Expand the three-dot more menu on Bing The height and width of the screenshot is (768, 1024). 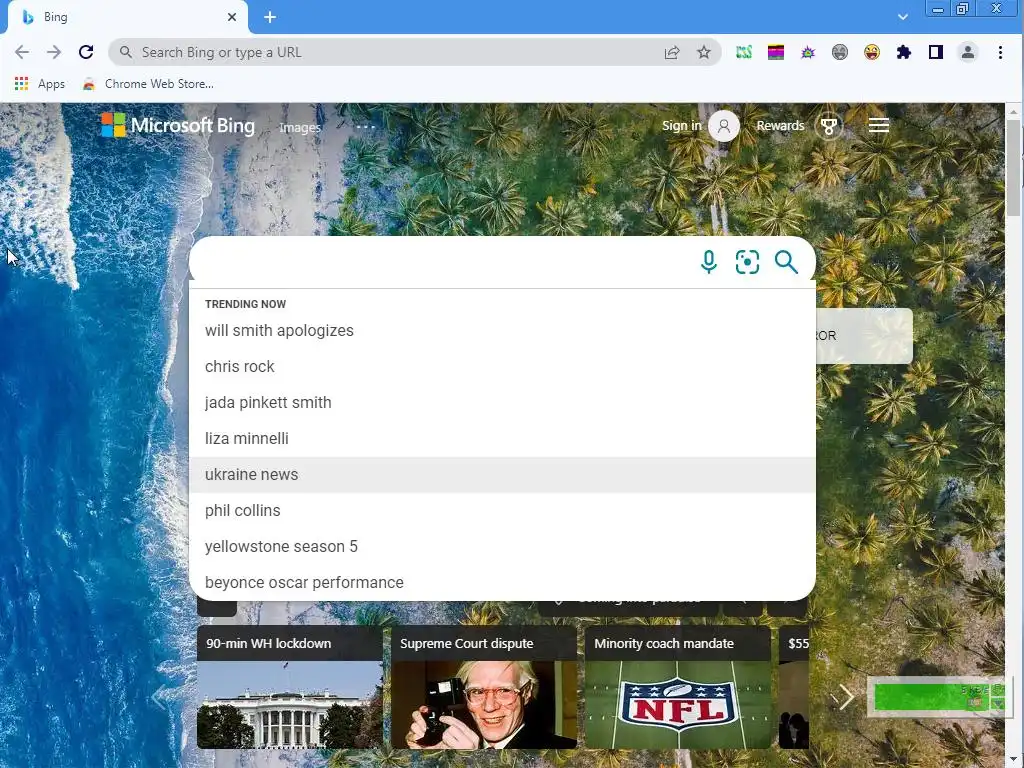tap(366, 127)
